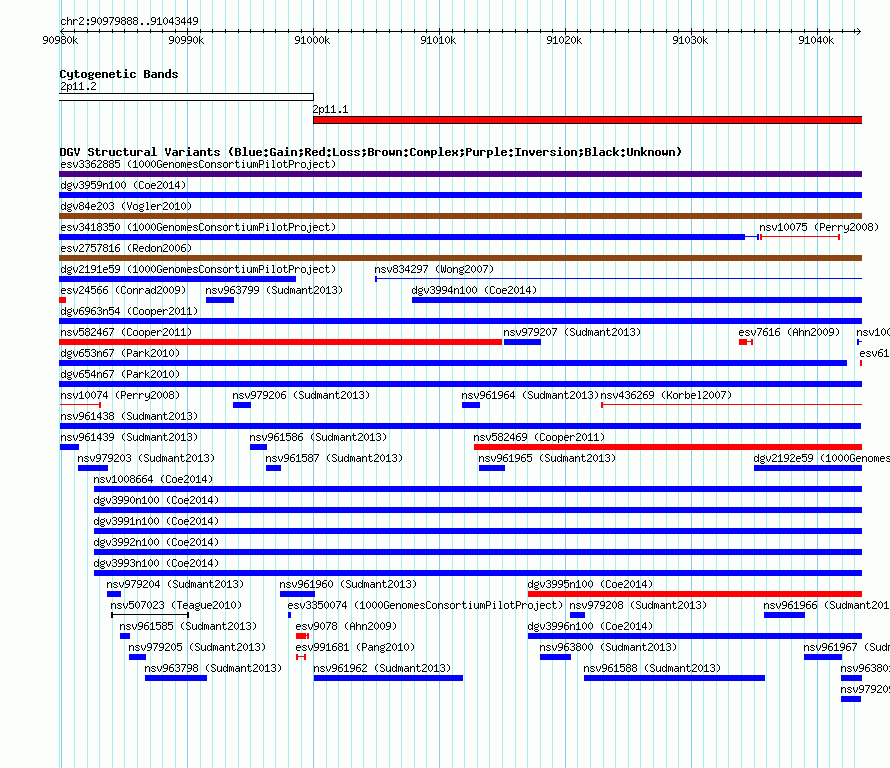Click the nsv961585 (Sudmant2013) variant label

tap(188, 627)
